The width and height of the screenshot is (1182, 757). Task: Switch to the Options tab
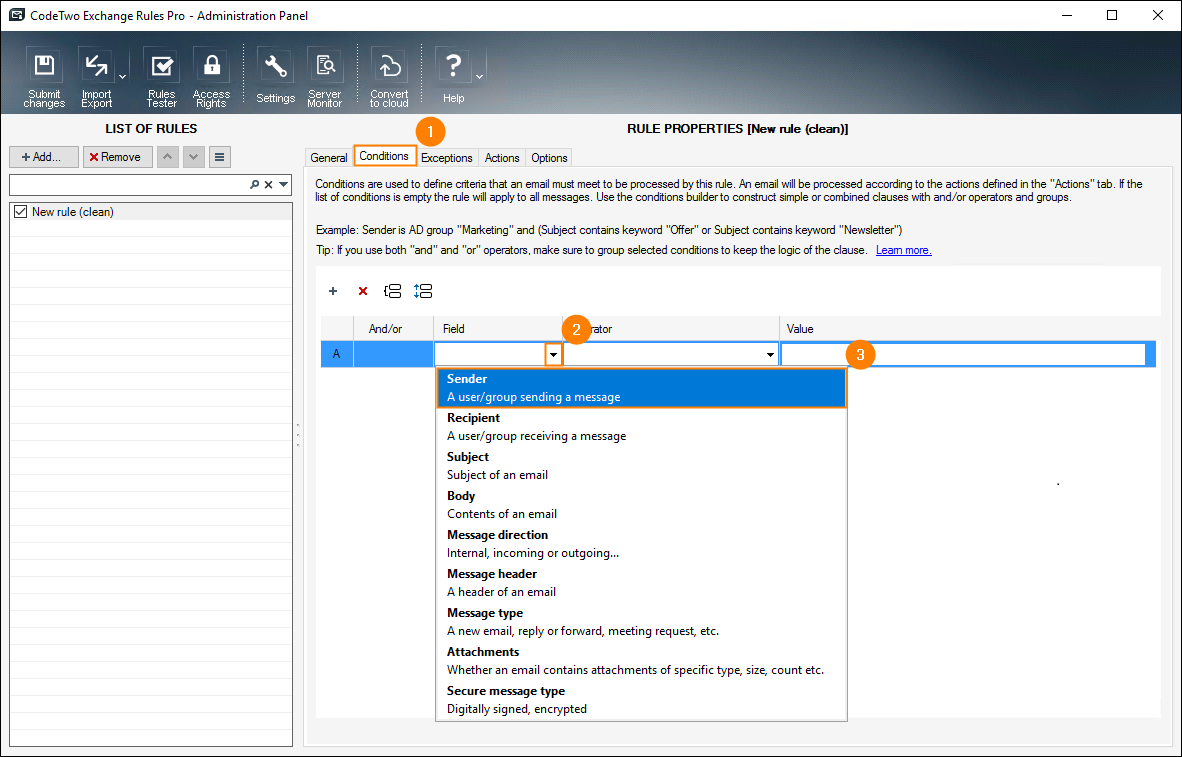(550, 158)
